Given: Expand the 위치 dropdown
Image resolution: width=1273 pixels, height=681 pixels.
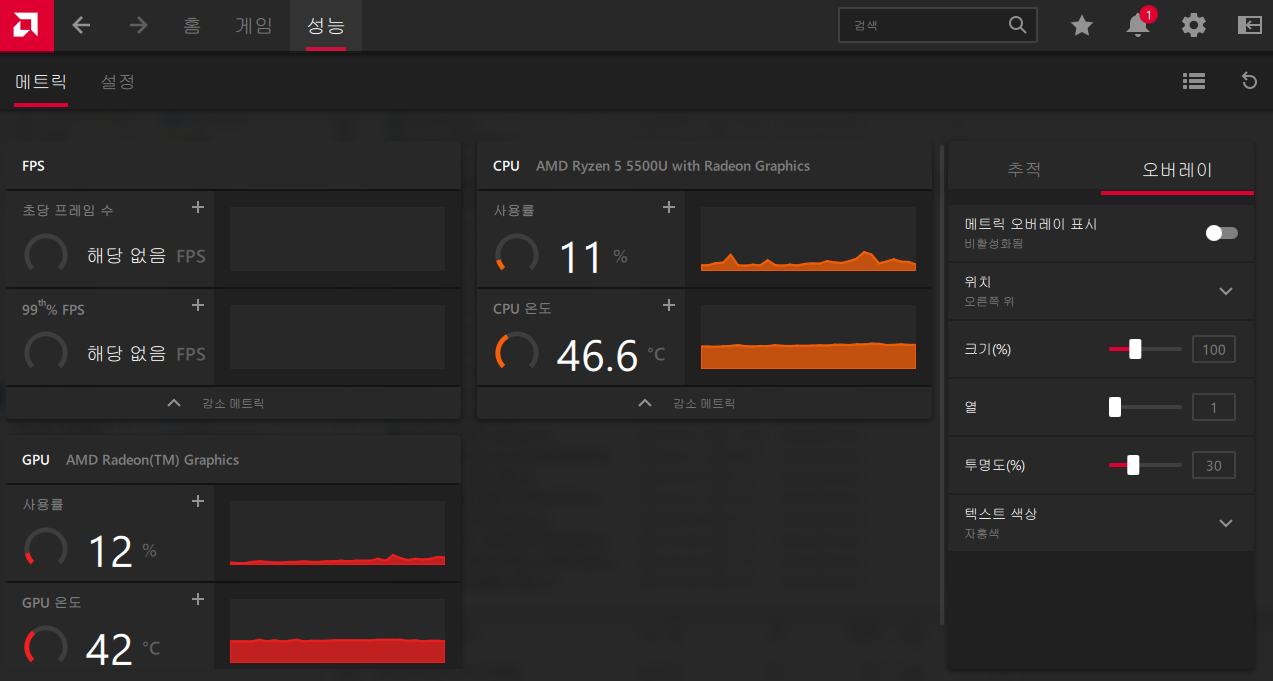Looking at the screenshot, I should (1226, 291).
